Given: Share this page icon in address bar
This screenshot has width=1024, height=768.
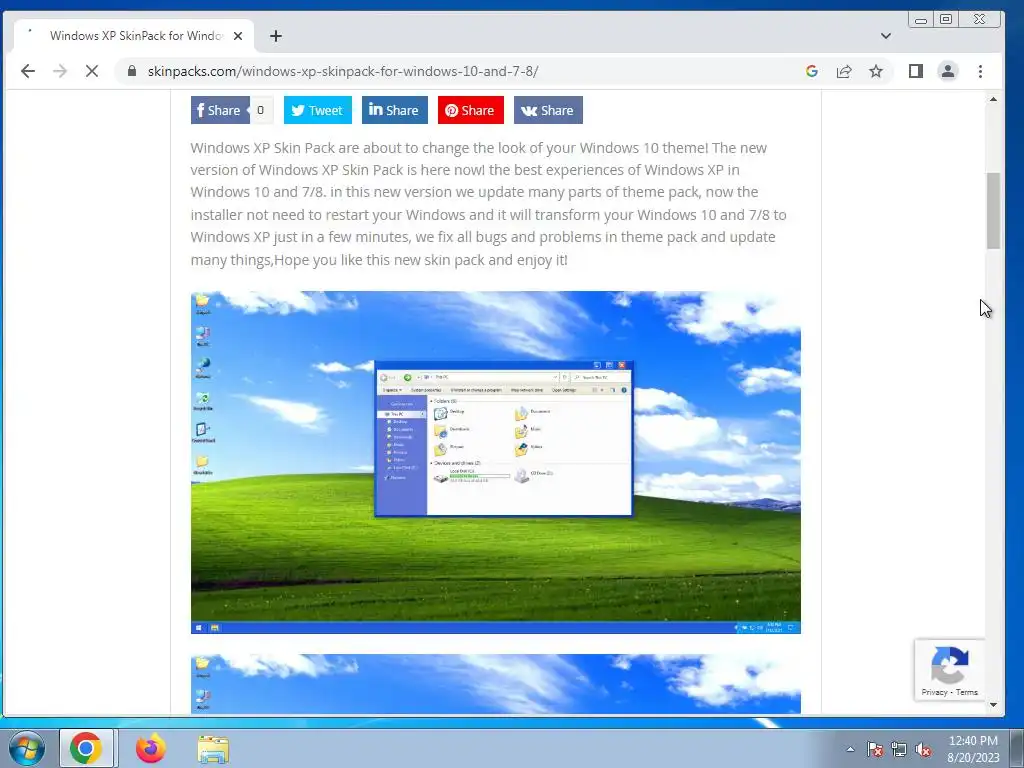Looking at the screenshot, I should click(844, 71).
